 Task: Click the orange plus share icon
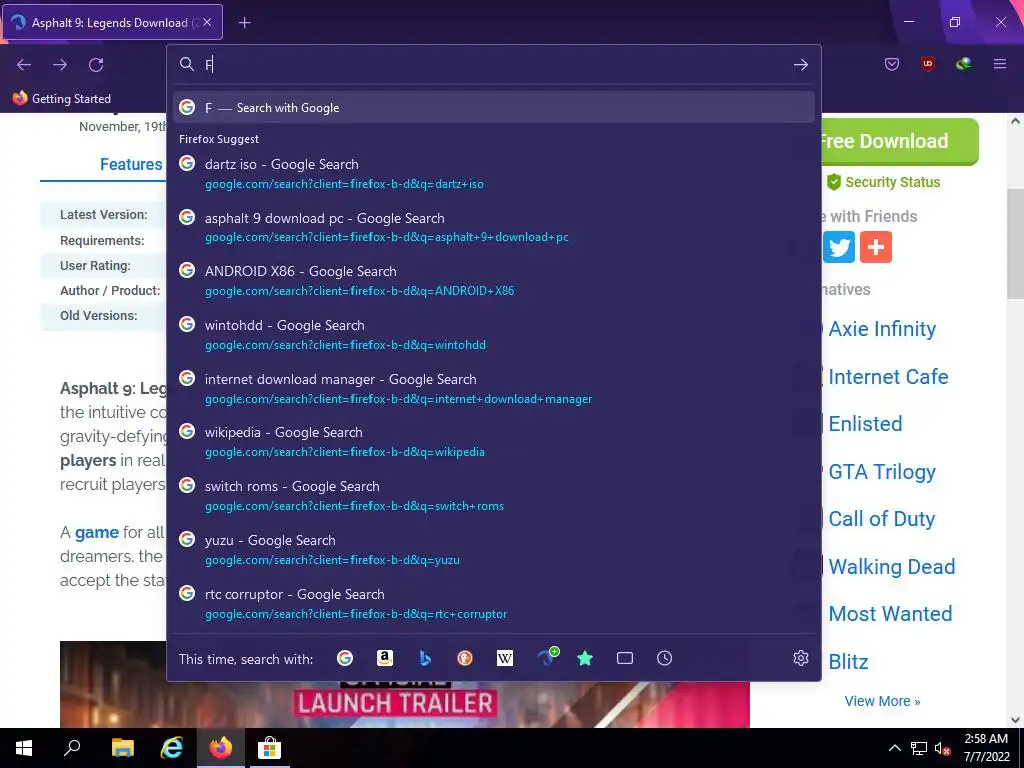[876, 247]
